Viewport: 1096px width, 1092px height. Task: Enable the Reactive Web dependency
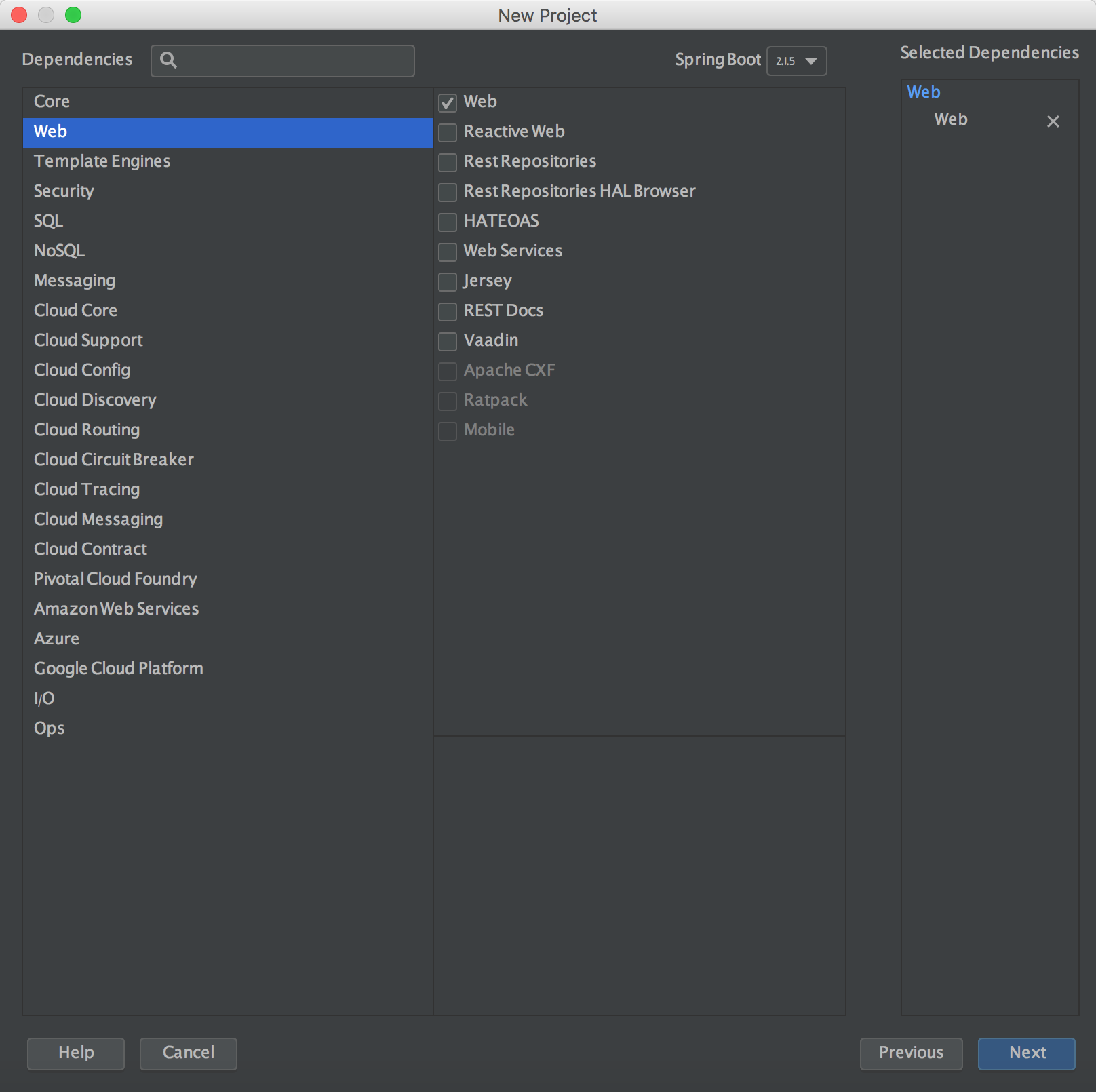click(447, 132)
